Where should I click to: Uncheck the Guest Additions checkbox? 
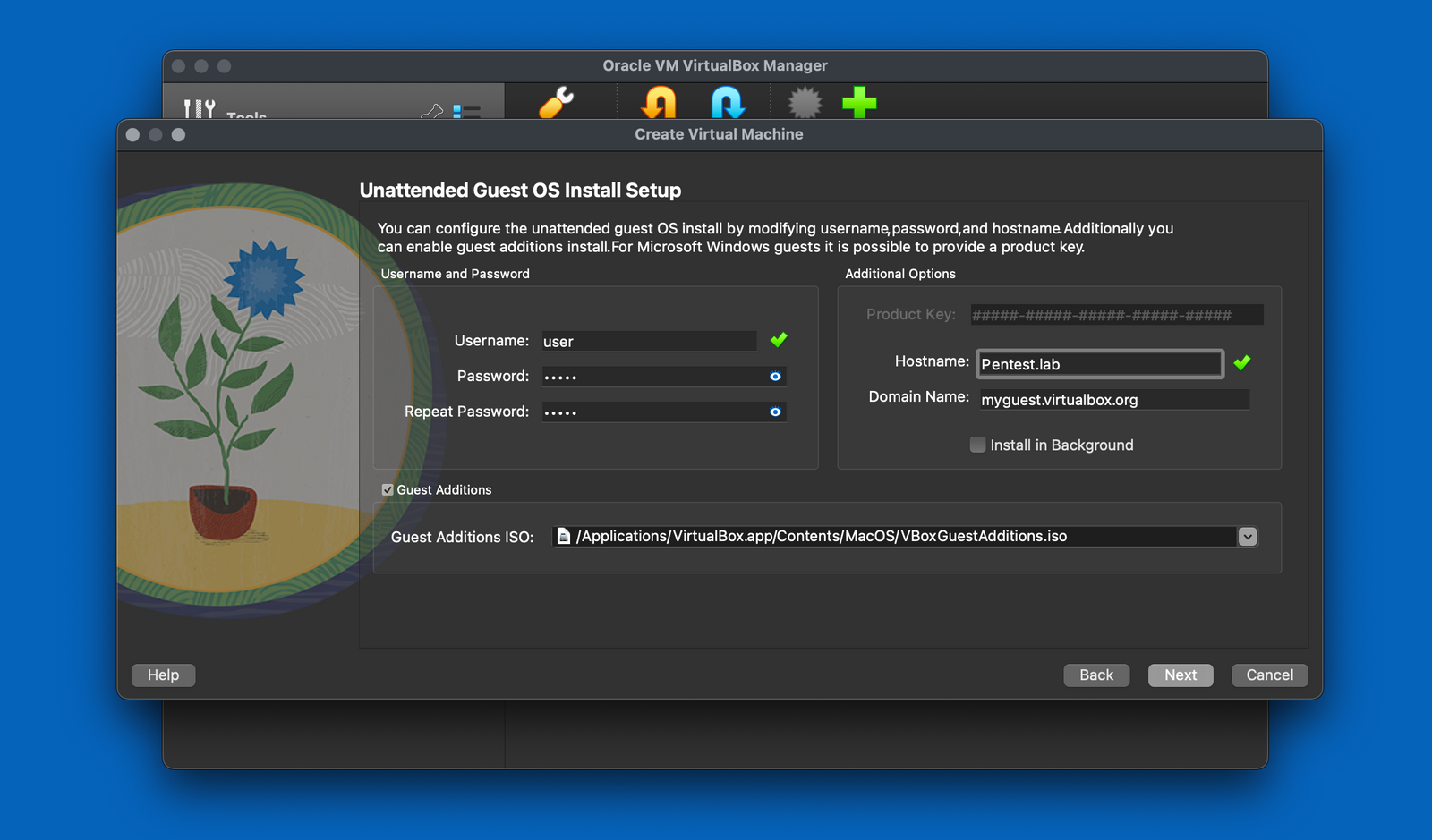pyautogui.click(x=387, y=489)
